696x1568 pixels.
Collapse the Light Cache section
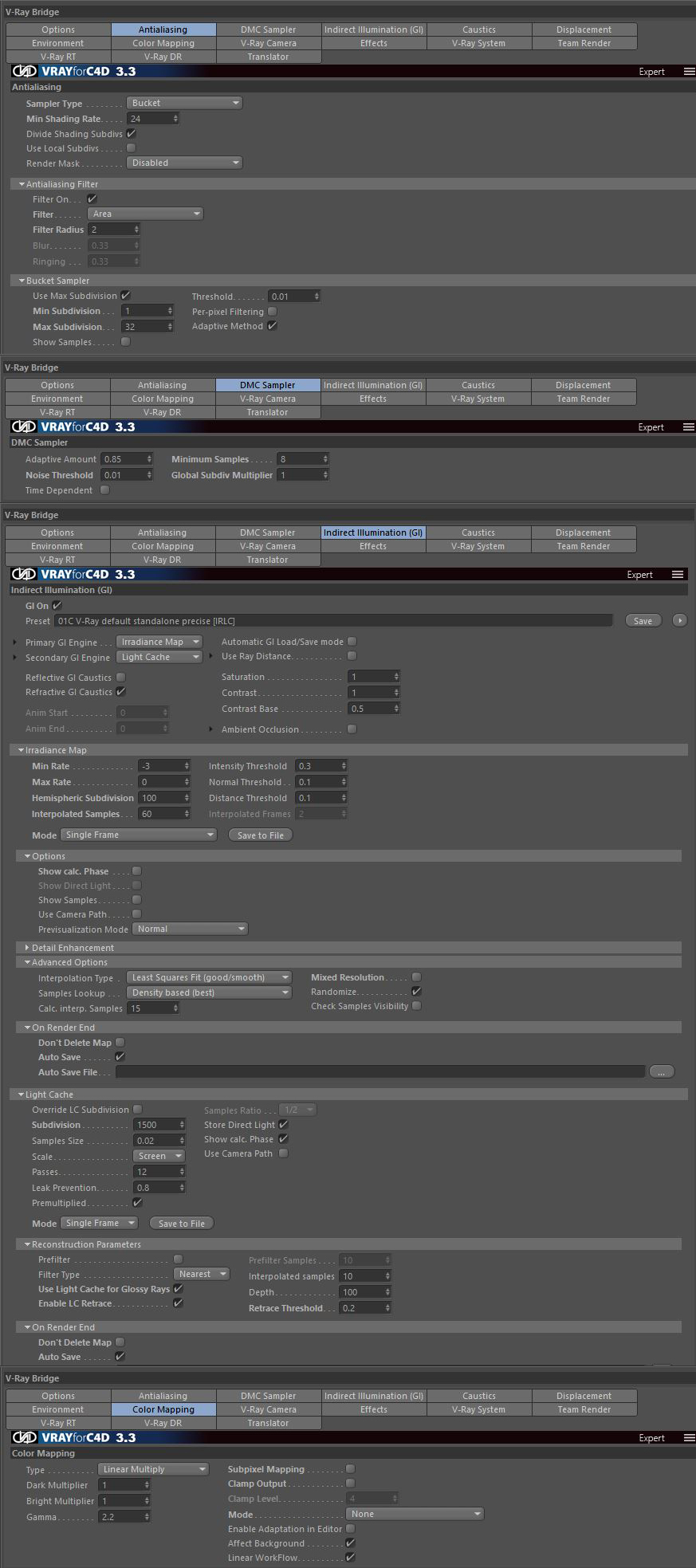pyautogui.click(x=22, y=1094)
